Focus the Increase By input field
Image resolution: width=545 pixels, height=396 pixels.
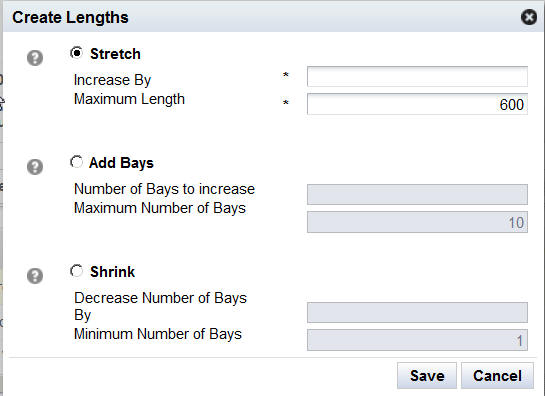(x=417, y=76)
